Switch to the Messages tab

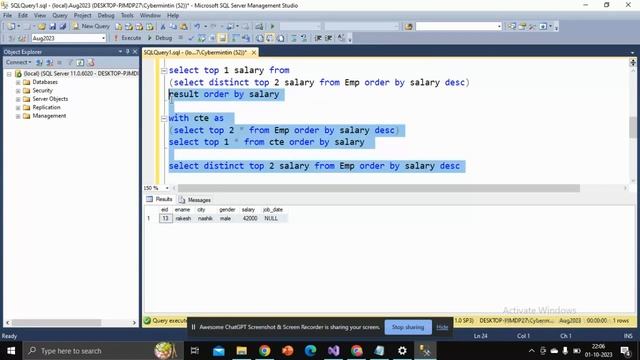click(195, 200)
